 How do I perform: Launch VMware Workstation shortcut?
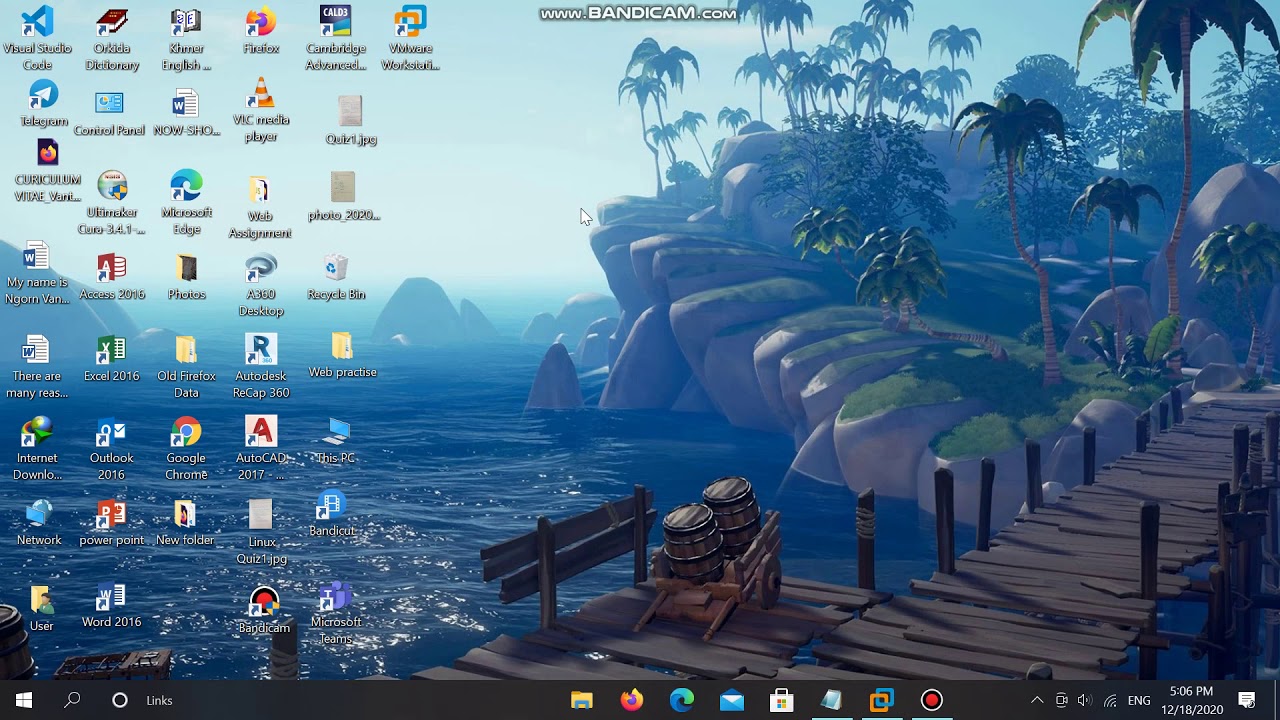410,38
